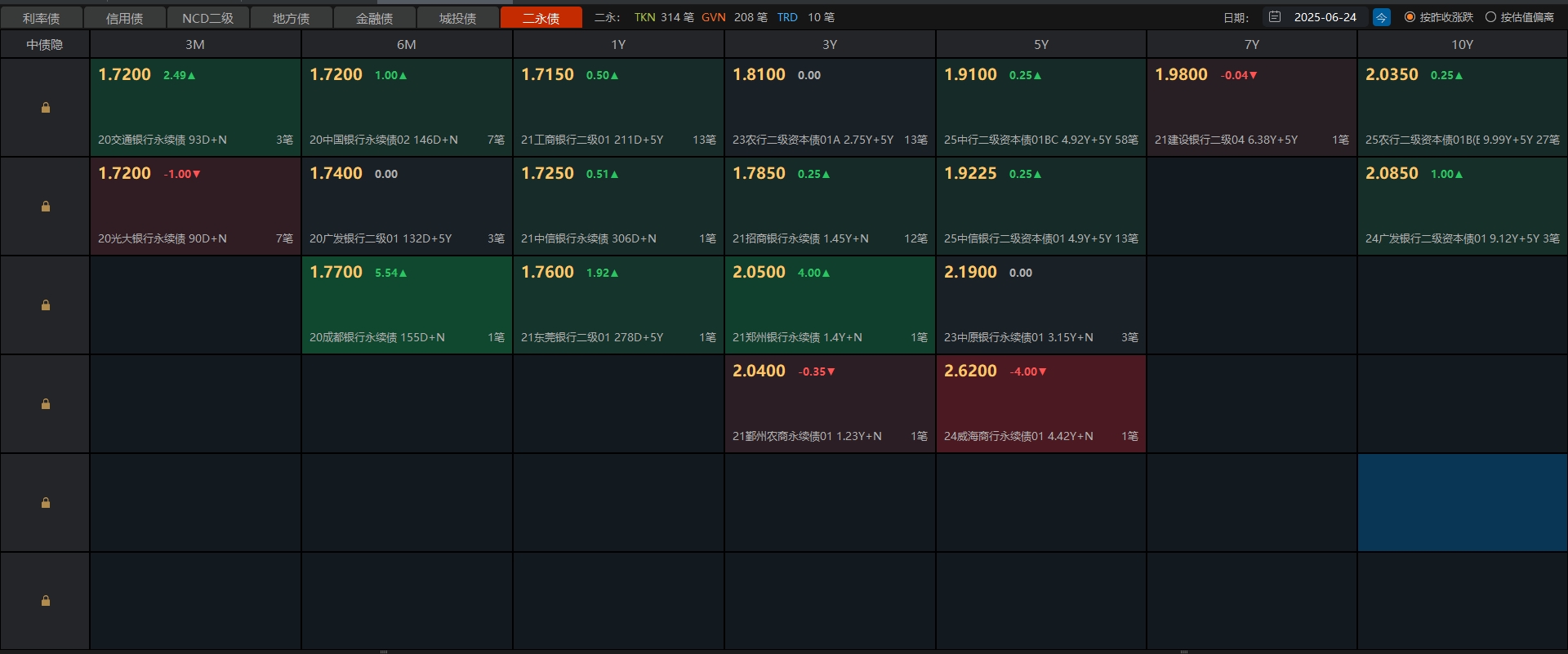
Task: Open the 25农行二级资本债01B 9.99Y+5Y cell
Action: (1463, 107)
